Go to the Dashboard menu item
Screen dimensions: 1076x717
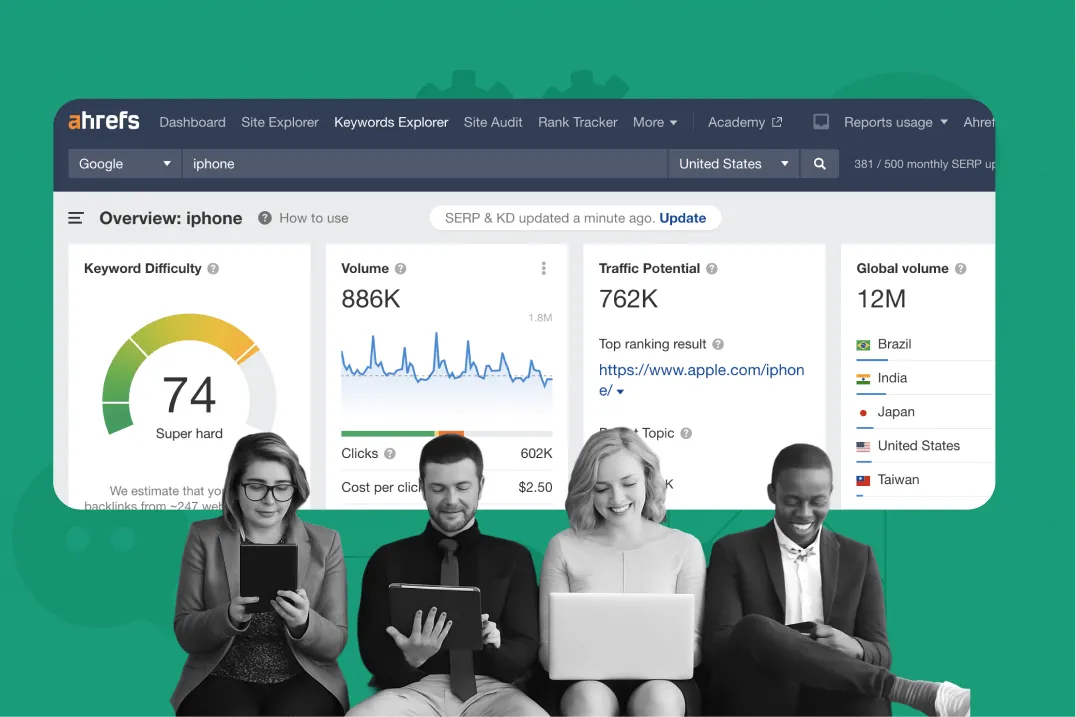(x=192, y=121)
